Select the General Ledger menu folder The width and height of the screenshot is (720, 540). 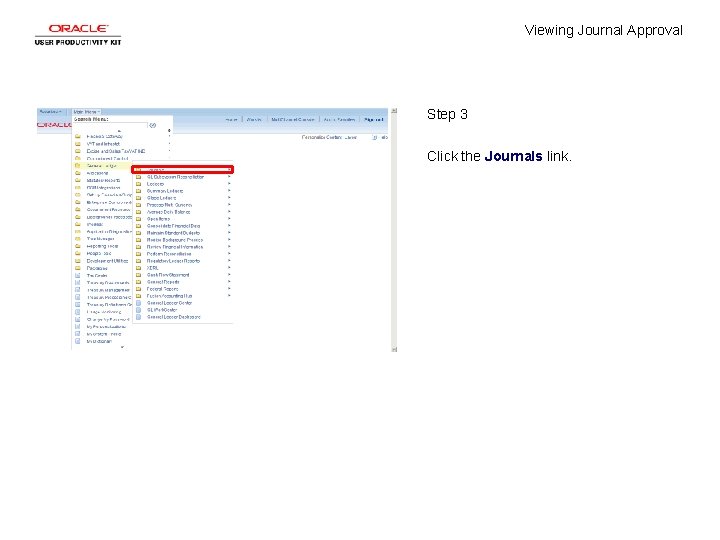101,166
